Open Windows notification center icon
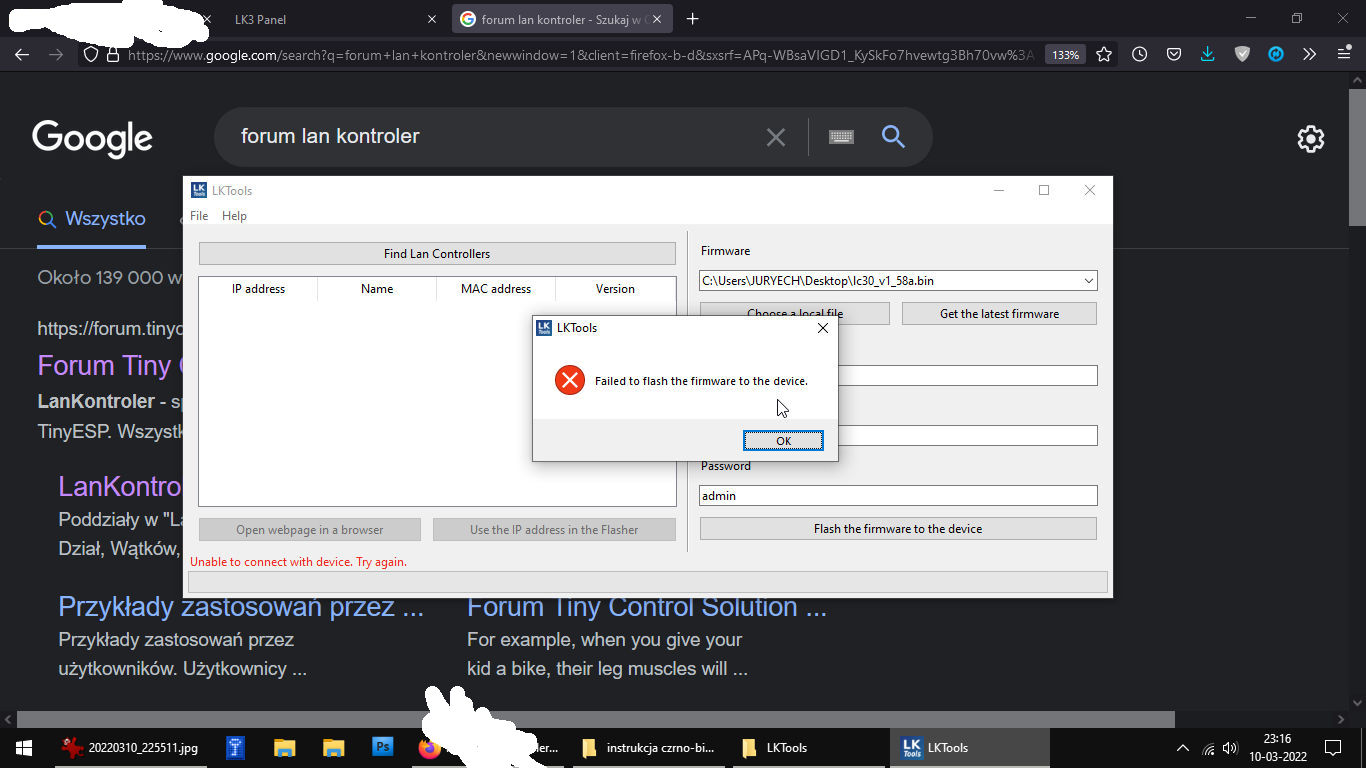Image resolution: width=1366 pixels, height=768 pixels. (x=1332, y=747)
